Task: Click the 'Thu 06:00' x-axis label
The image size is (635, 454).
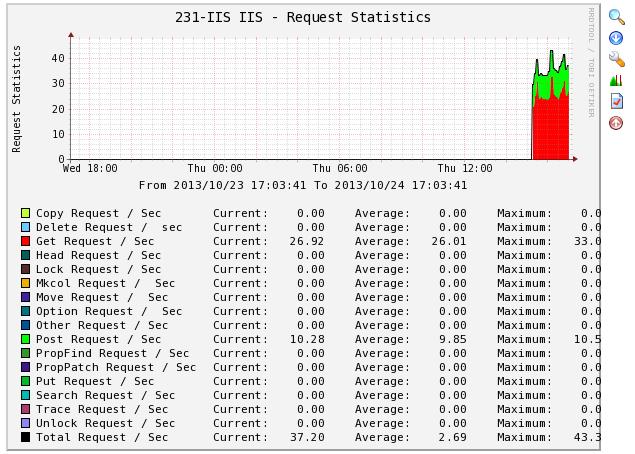Action: [x=340, y=168]
